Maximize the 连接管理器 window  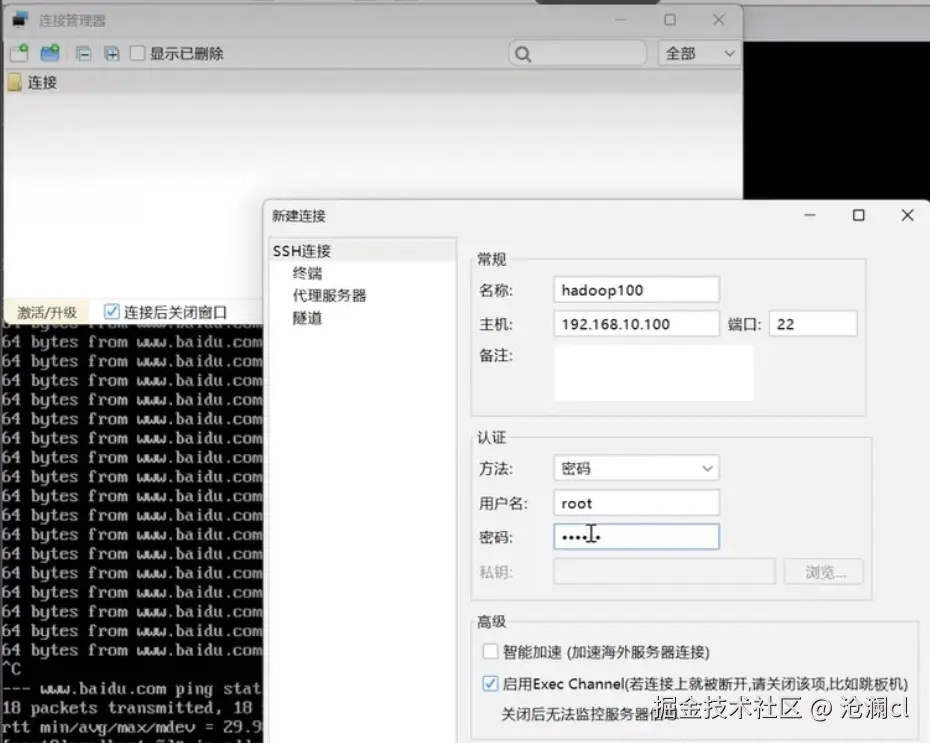pos(670,20)
